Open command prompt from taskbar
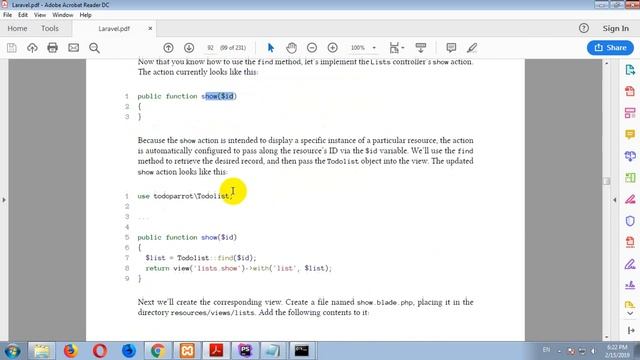This screenshot has height=360, width=640. pos(302,351)
